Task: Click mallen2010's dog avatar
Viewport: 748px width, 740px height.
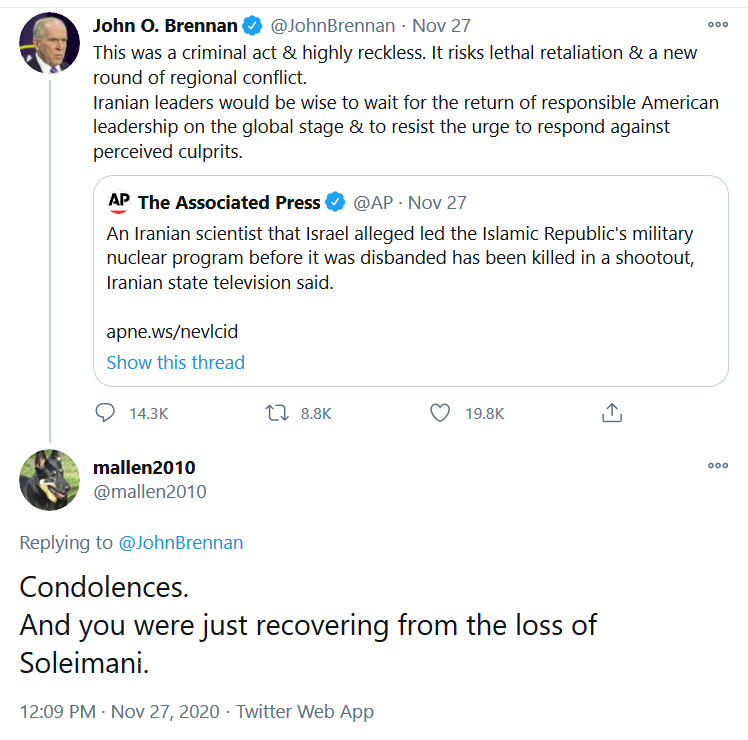Action: coord(49,480)
